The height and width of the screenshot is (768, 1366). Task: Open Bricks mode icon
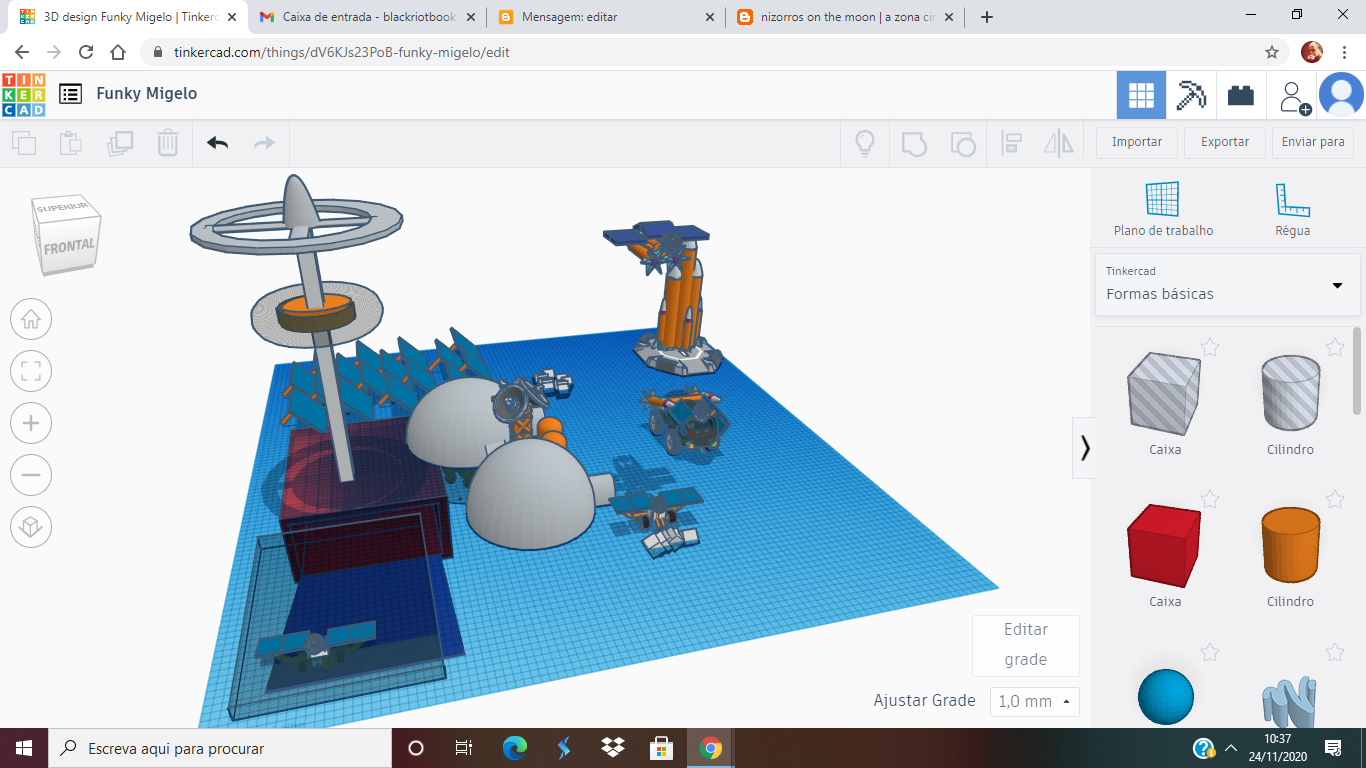[1241, 95]
